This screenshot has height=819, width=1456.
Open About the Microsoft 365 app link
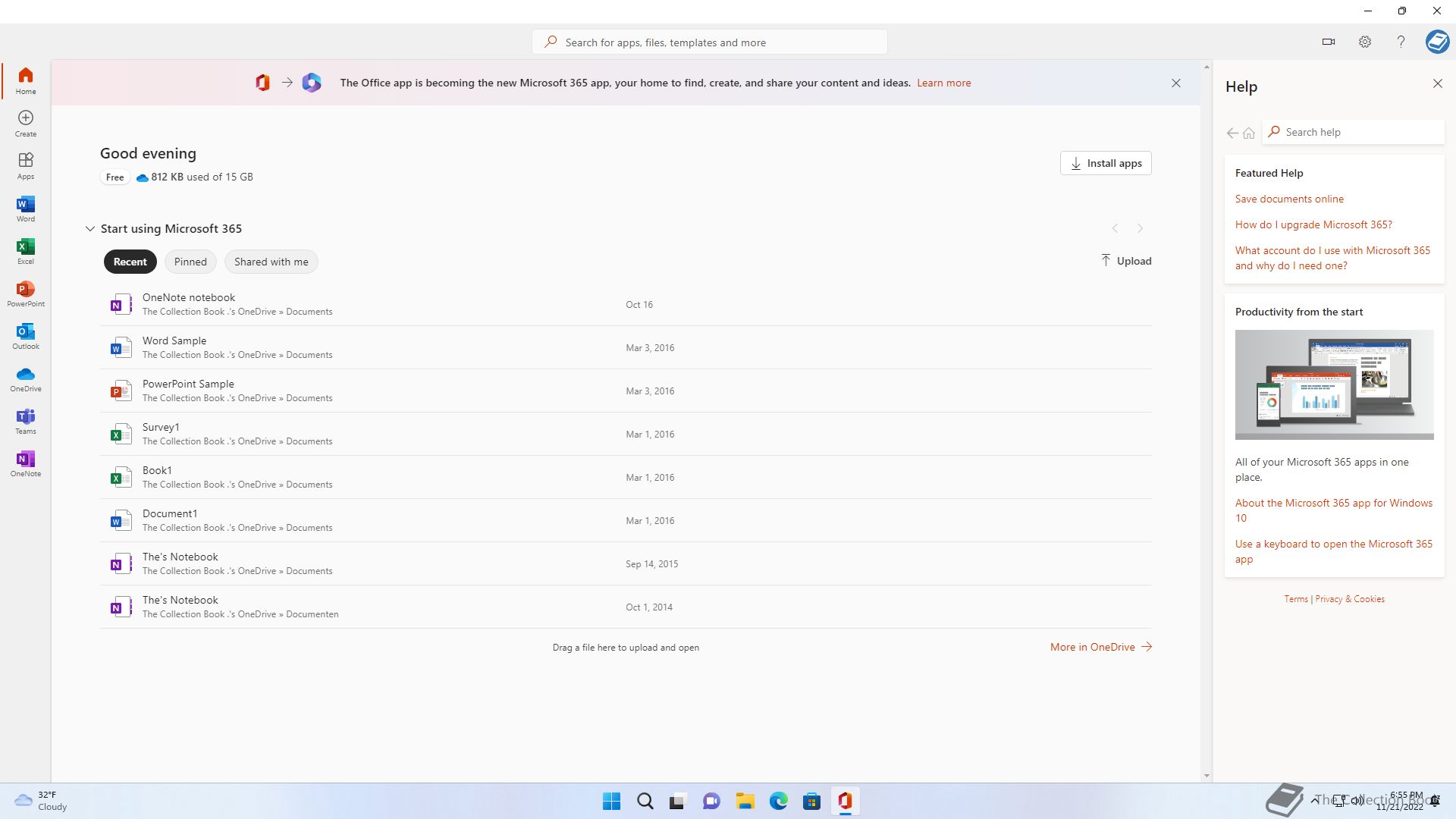1334,510
